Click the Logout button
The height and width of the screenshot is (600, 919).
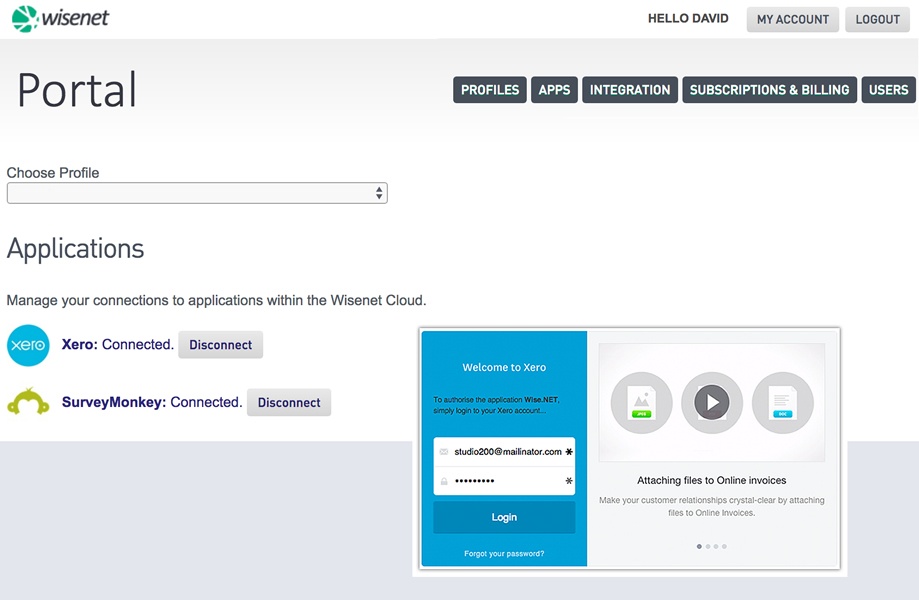877,19
